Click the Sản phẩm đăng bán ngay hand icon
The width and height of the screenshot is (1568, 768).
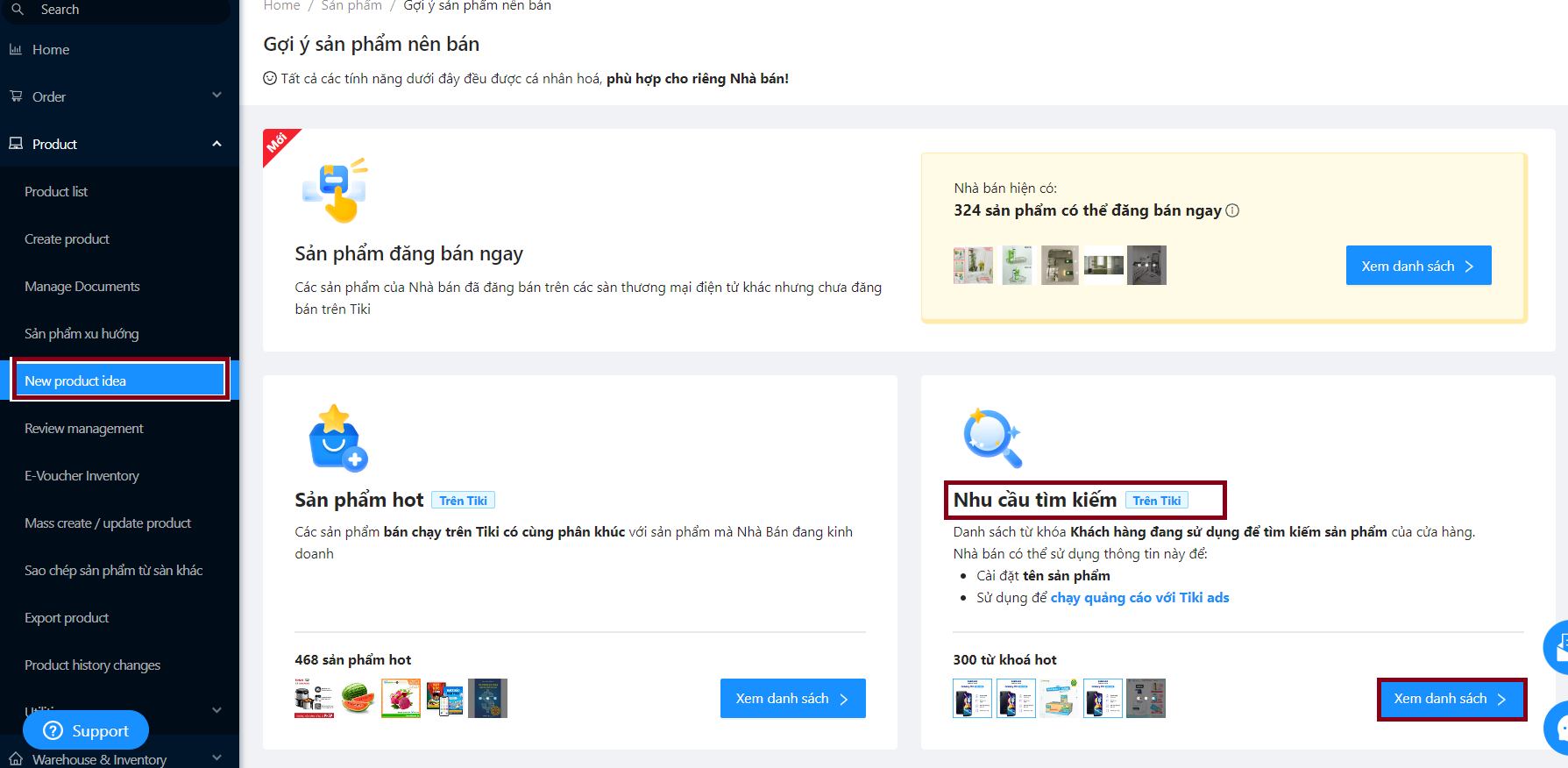(335, 190)
